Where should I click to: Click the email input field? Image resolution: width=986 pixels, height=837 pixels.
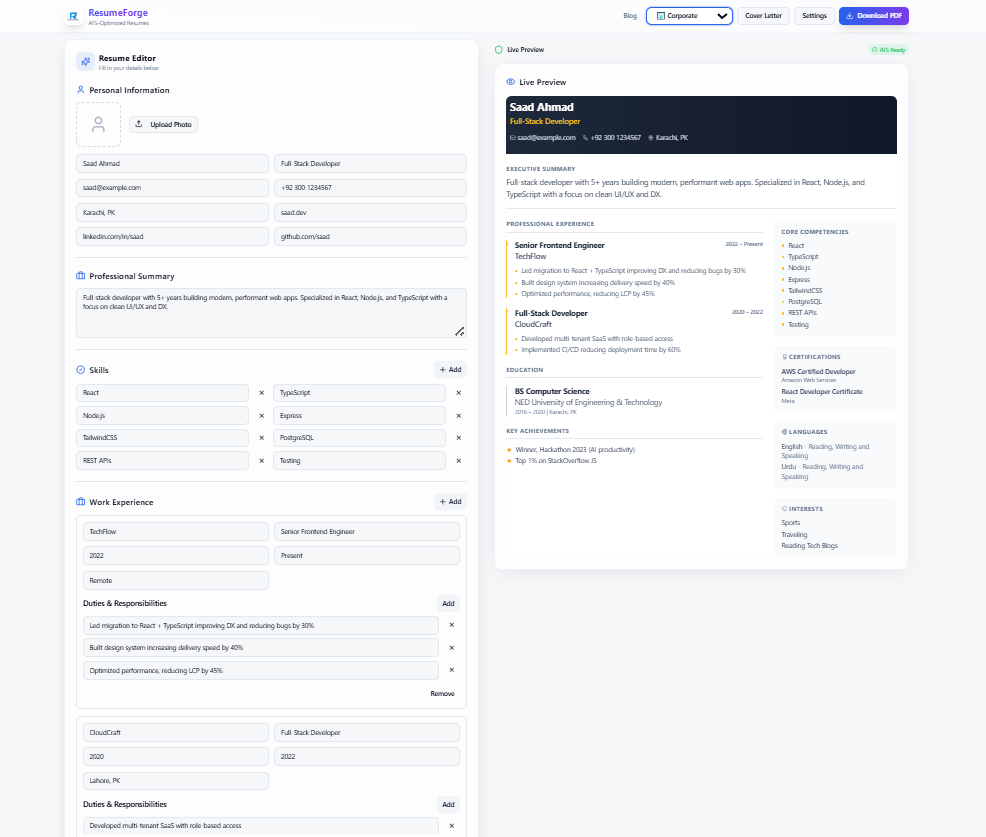[x=171, y=187]
